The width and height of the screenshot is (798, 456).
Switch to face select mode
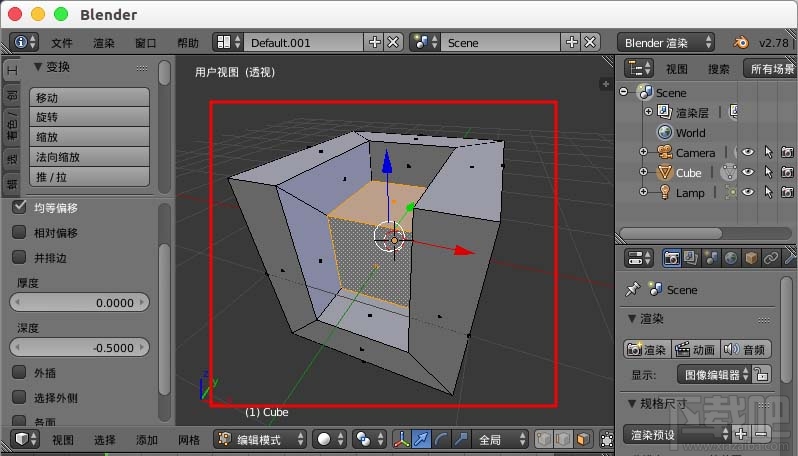pos(583,439)
